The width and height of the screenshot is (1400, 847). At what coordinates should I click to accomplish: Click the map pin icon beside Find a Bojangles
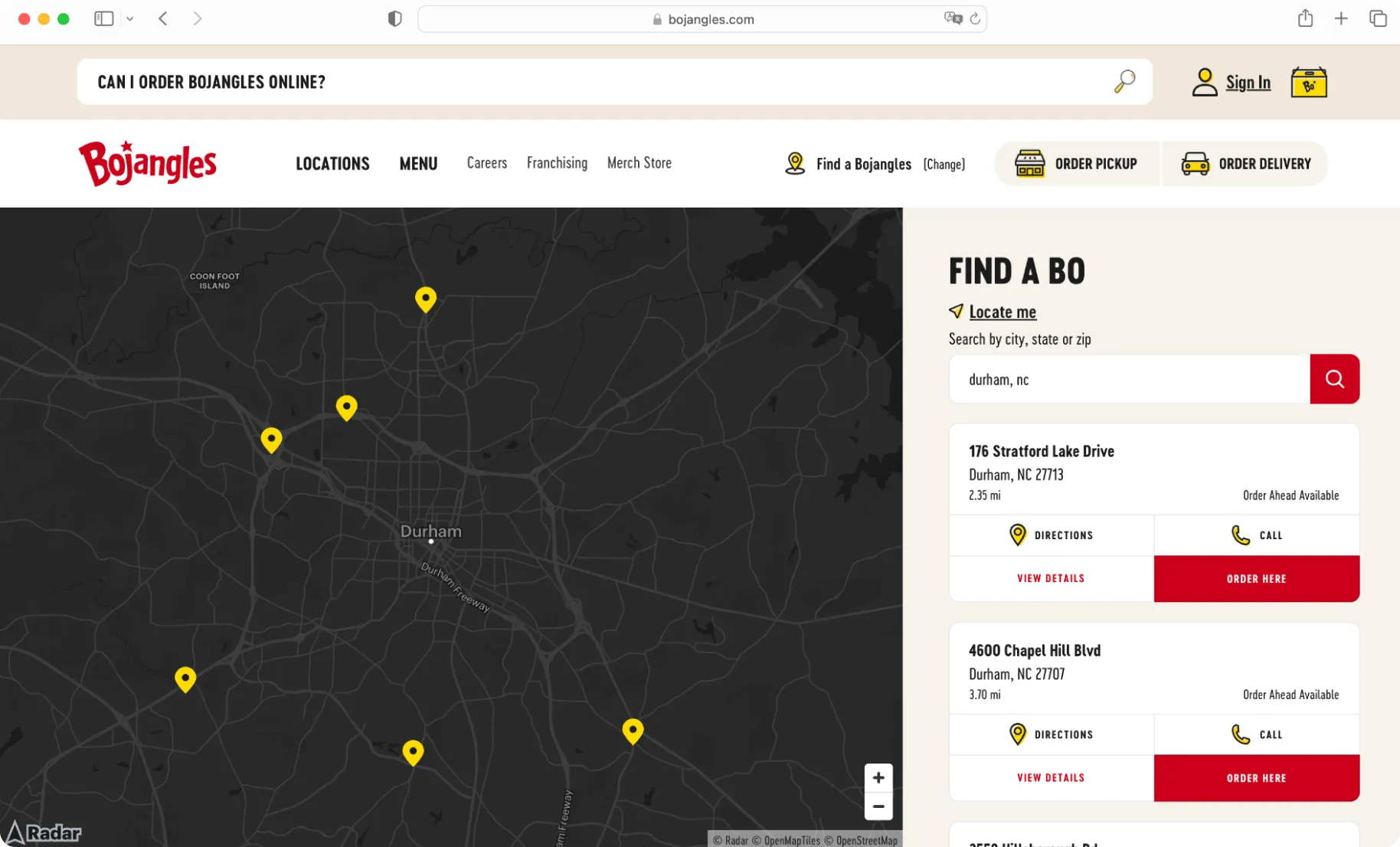pyautogui.click(x=795, y=163)
